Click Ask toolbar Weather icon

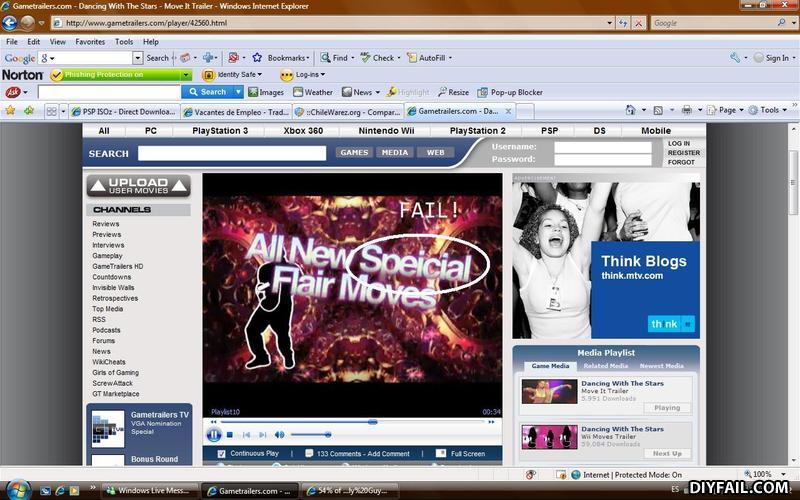click(x=298, y=92)
